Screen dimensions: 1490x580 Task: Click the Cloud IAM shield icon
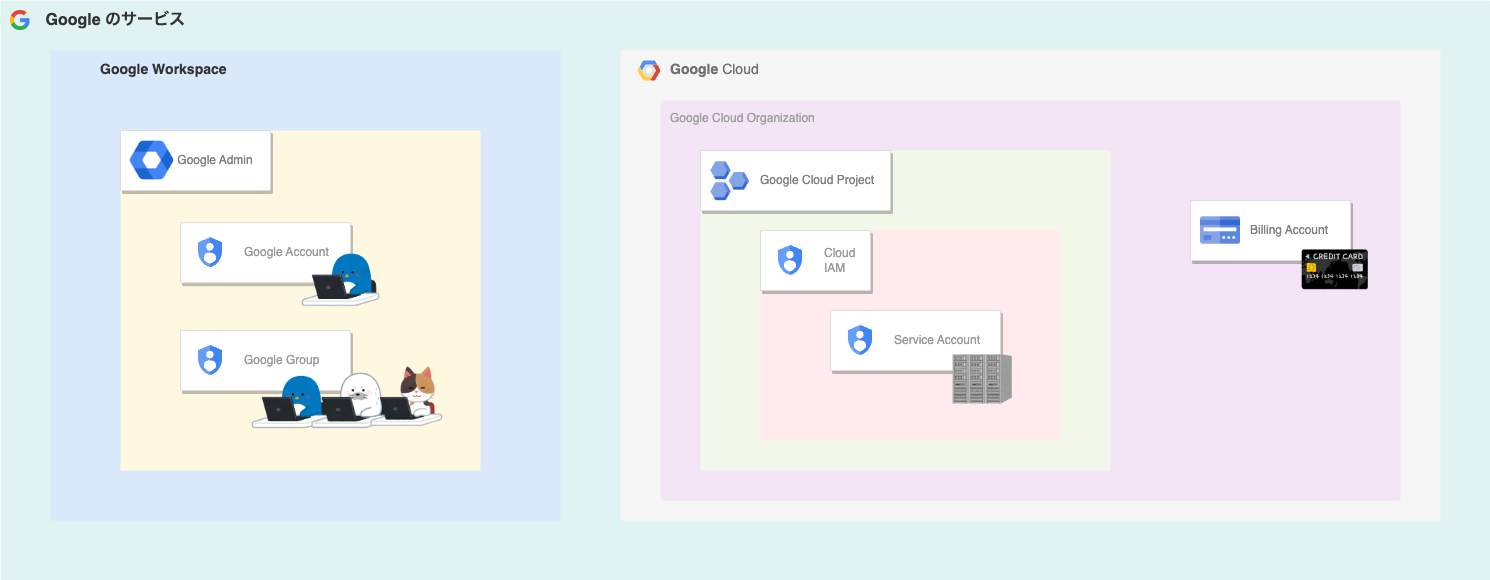pyautogui.click(x=790, y=261)
